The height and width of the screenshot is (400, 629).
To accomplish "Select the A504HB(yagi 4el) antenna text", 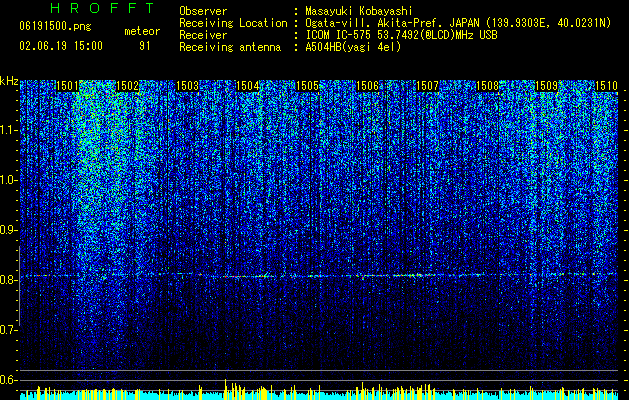I will [x=353, y=47].
